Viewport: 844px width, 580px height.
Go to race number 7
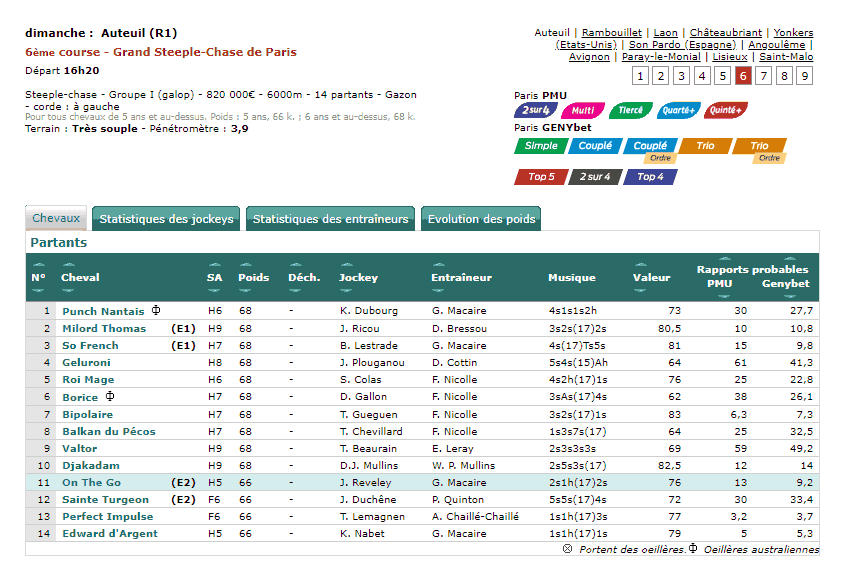pyautogui.click(x=764, y=76)
